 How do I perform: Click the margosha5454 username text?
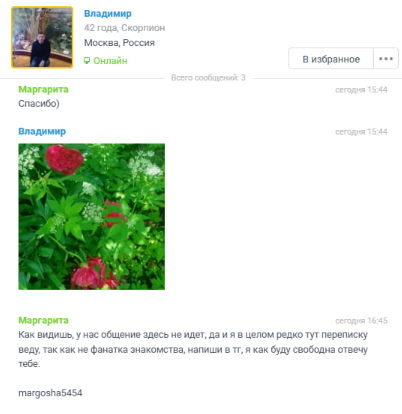(50, 393)
